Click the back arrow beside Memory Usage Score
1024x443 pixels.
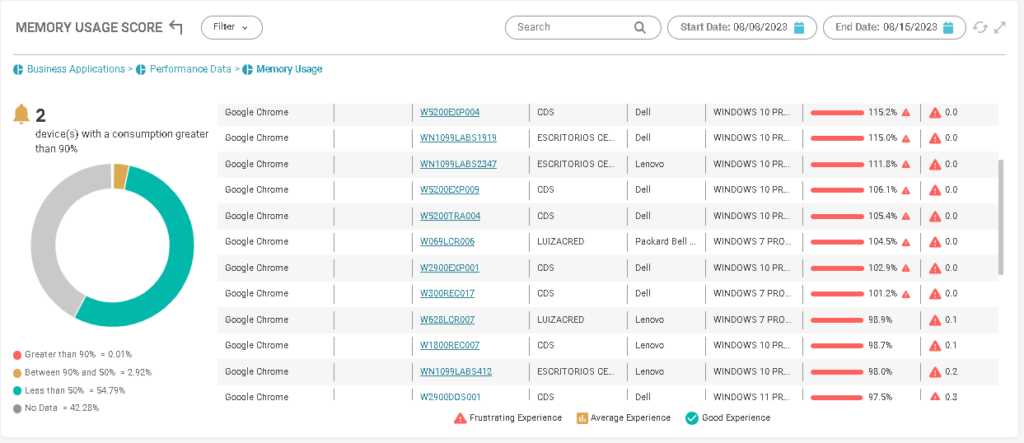click(177, 27)
